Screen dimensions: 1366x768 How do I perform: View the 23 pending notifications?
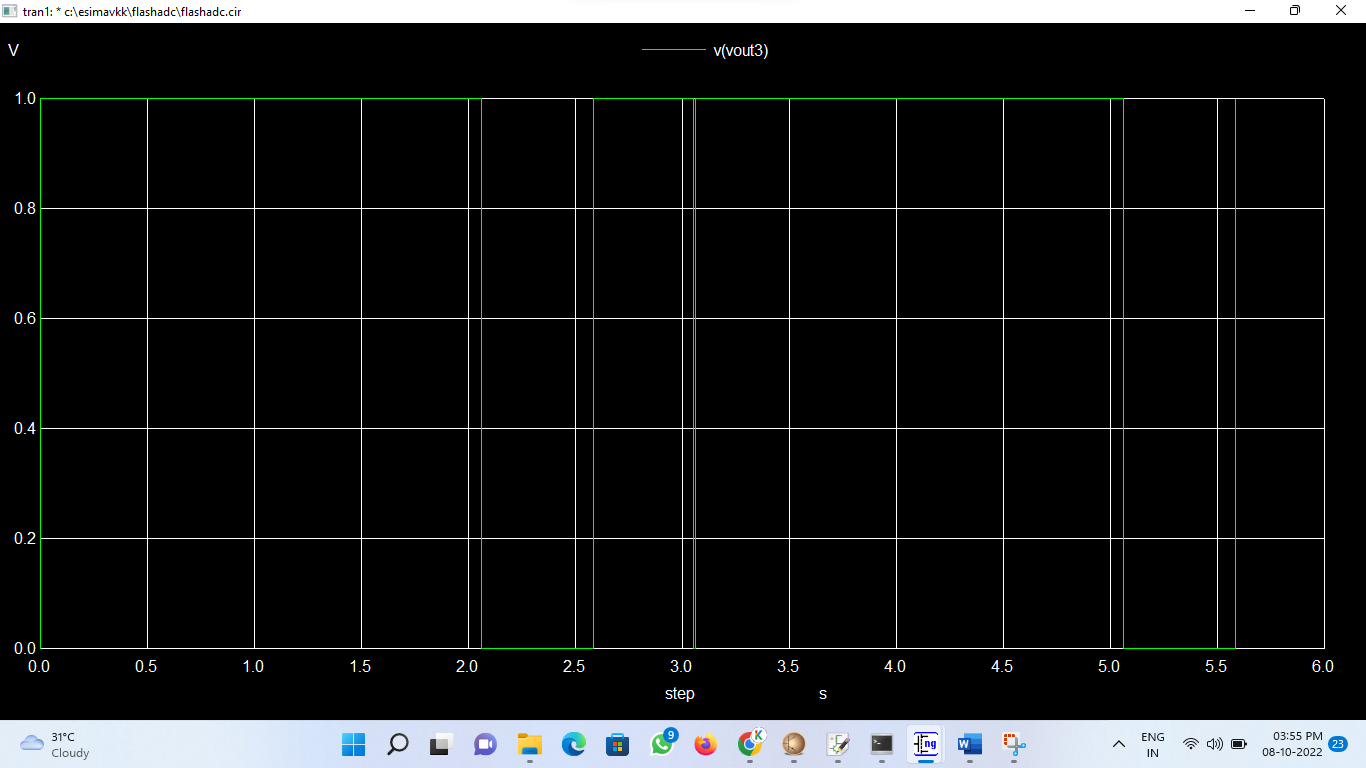coord(1337,744)
